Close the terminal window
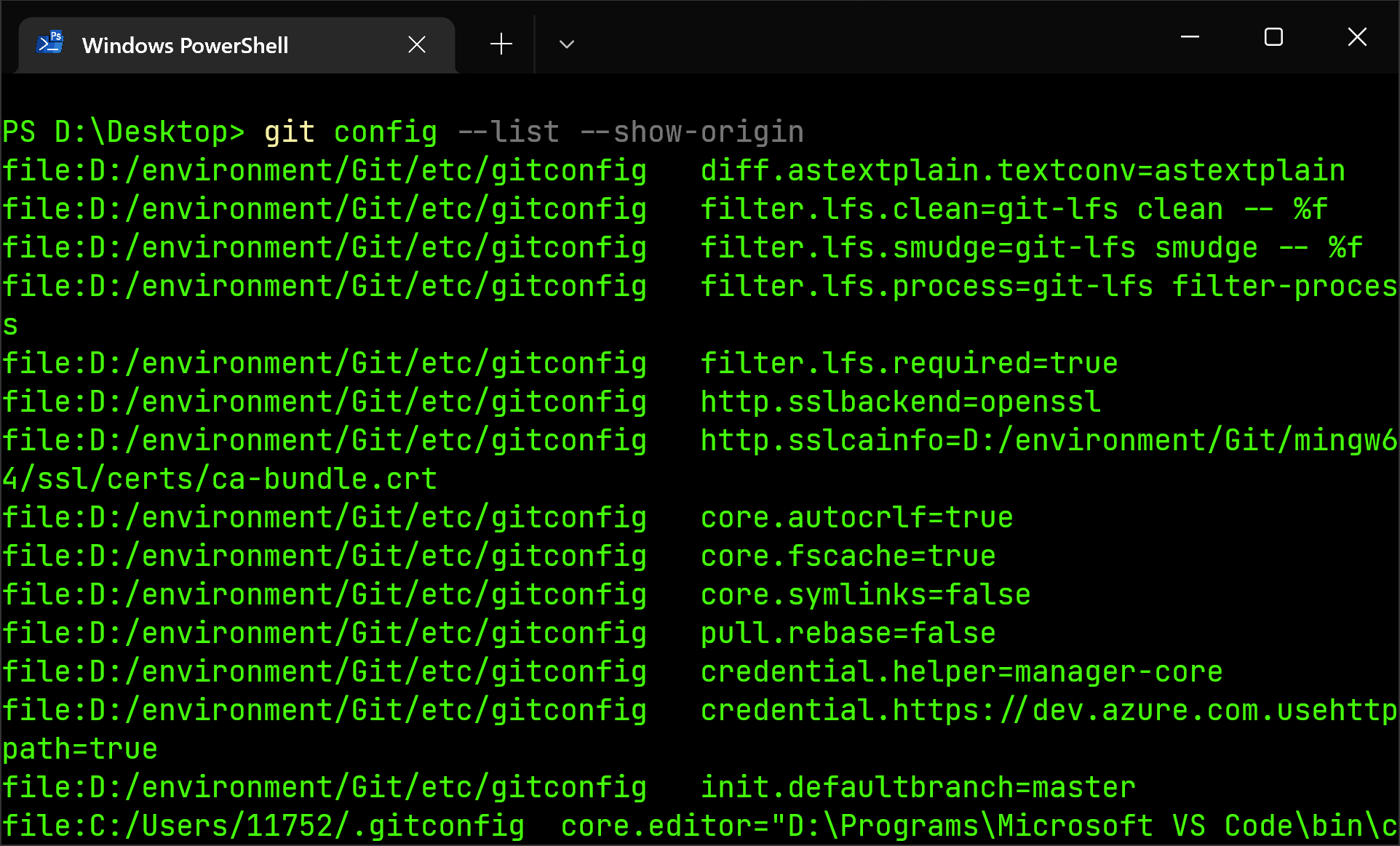The image size is (1400, 846). pyautogui.click(x=1357, y=37)
